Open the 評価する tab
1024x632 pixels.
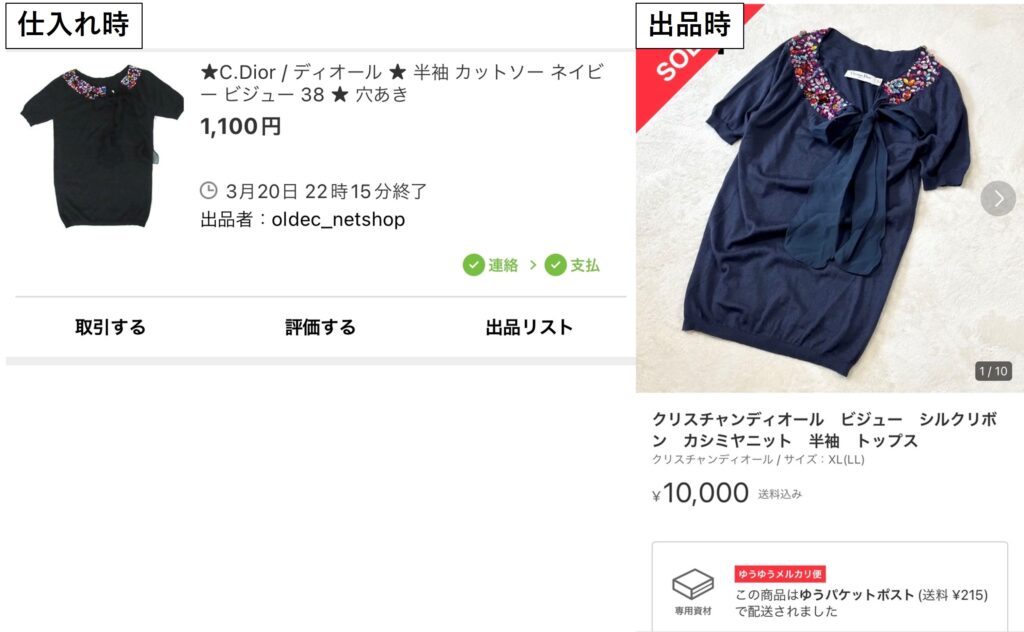pyautogui.click(x=321, y=327)
